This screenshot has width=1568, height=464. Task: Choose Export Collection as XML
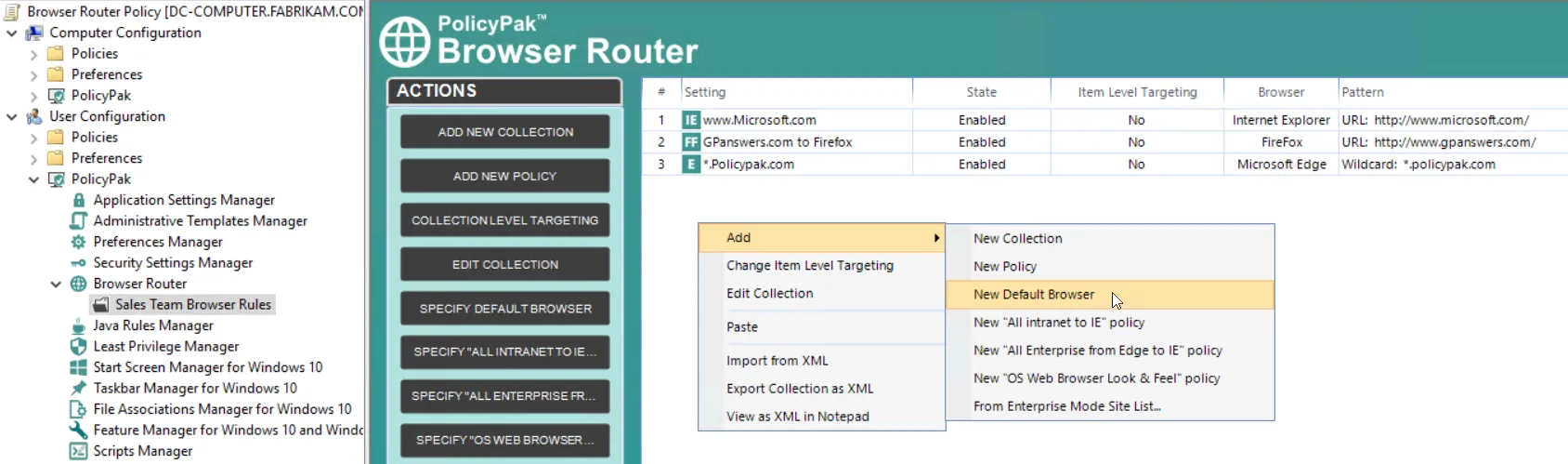(821, 389)
